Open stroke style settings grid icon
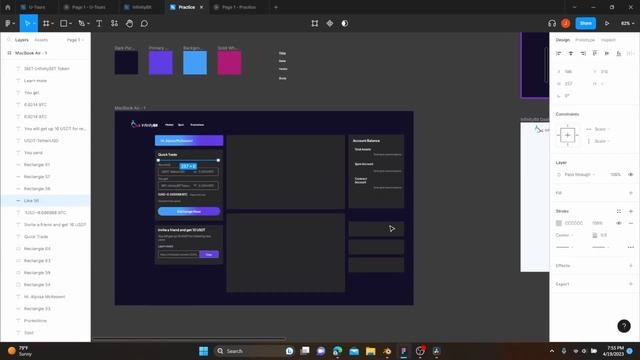 pos(619,211)
